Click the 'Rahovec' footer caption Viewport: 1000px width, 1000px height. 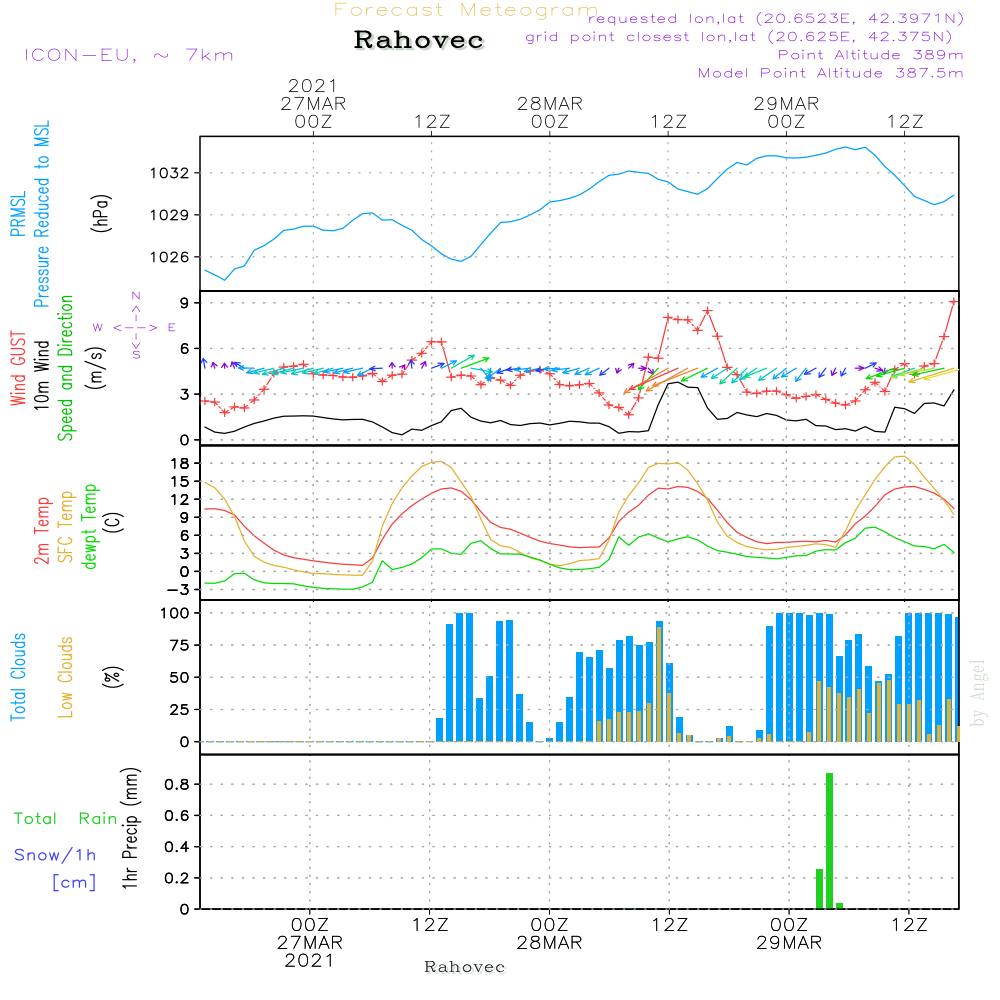click(x=465, y=967)
